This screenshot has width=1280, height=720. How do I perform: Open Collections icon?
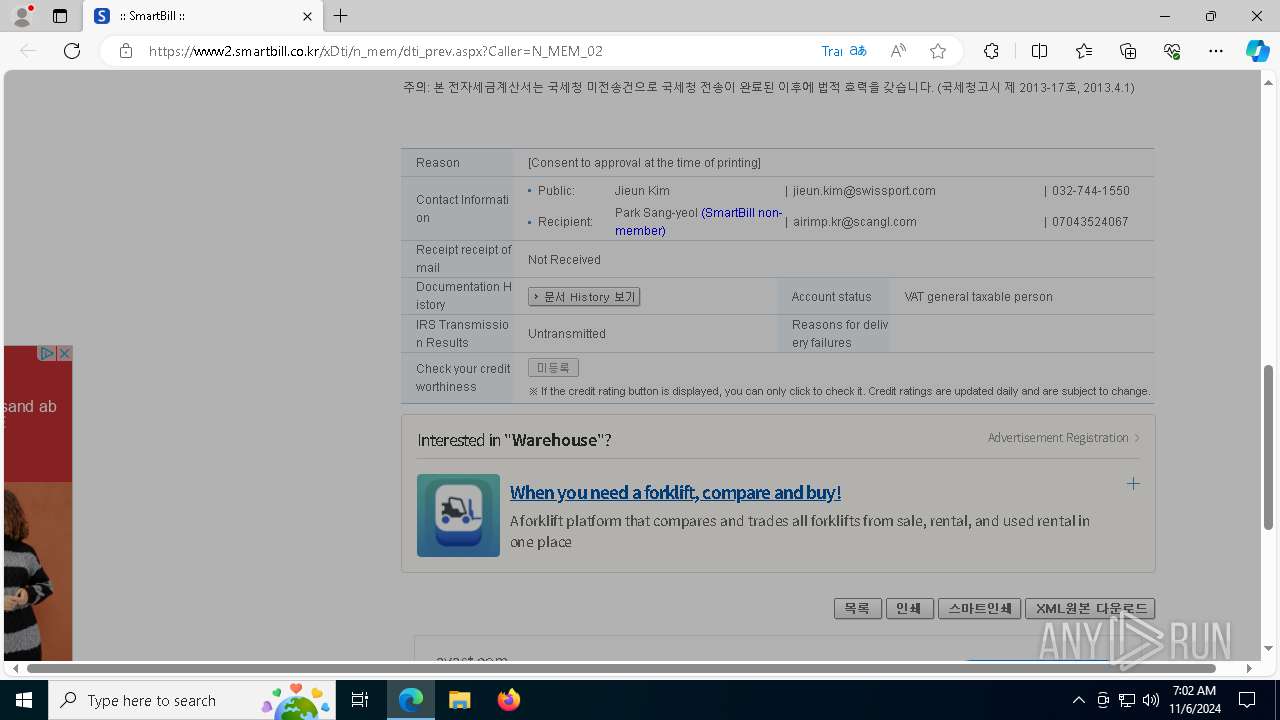tap(1128, 51)
